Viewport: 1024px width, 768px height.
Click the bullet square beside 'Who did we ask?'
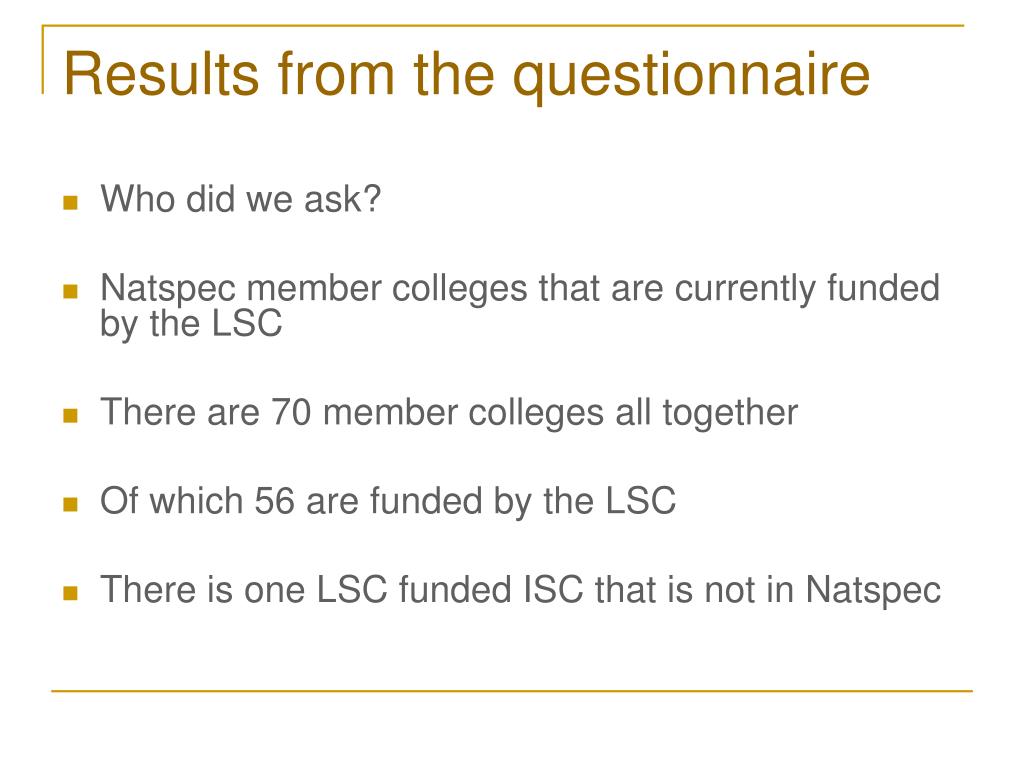[71, 202]
